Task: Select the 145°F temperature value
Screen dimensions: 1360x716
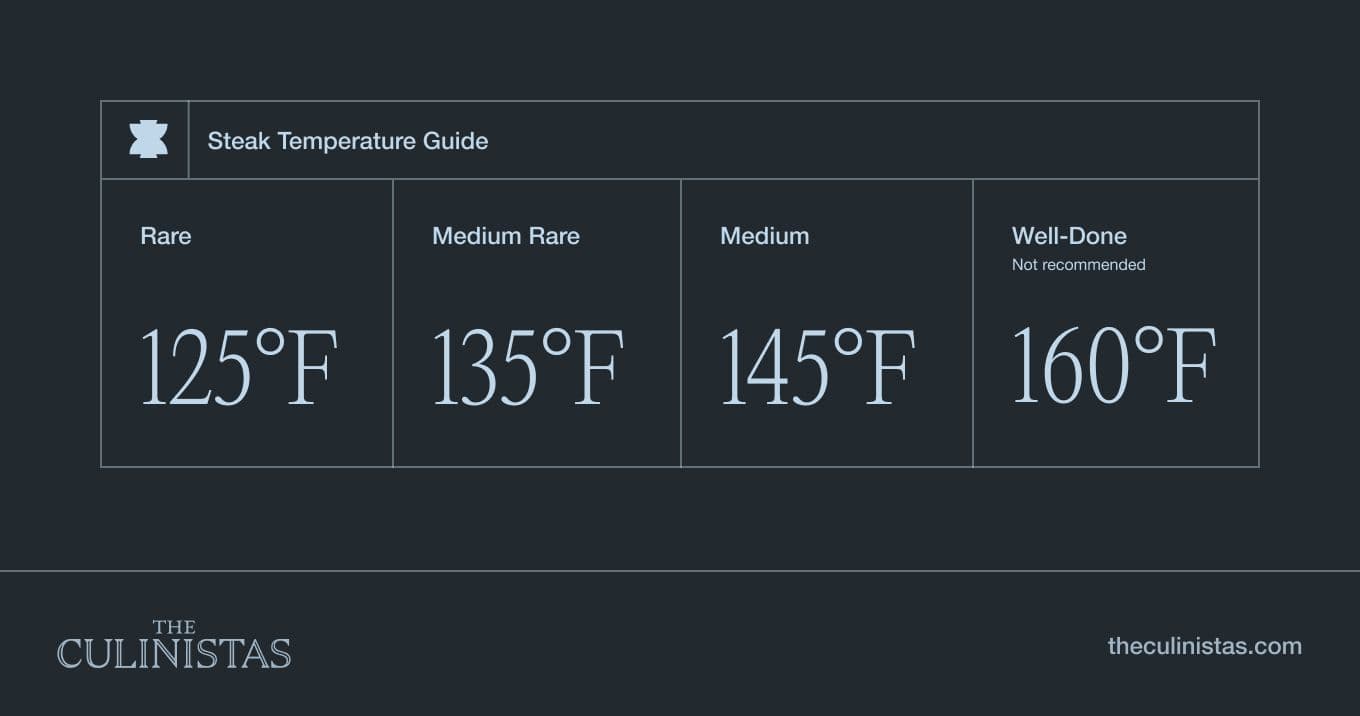Action: (x=817, y=367)
